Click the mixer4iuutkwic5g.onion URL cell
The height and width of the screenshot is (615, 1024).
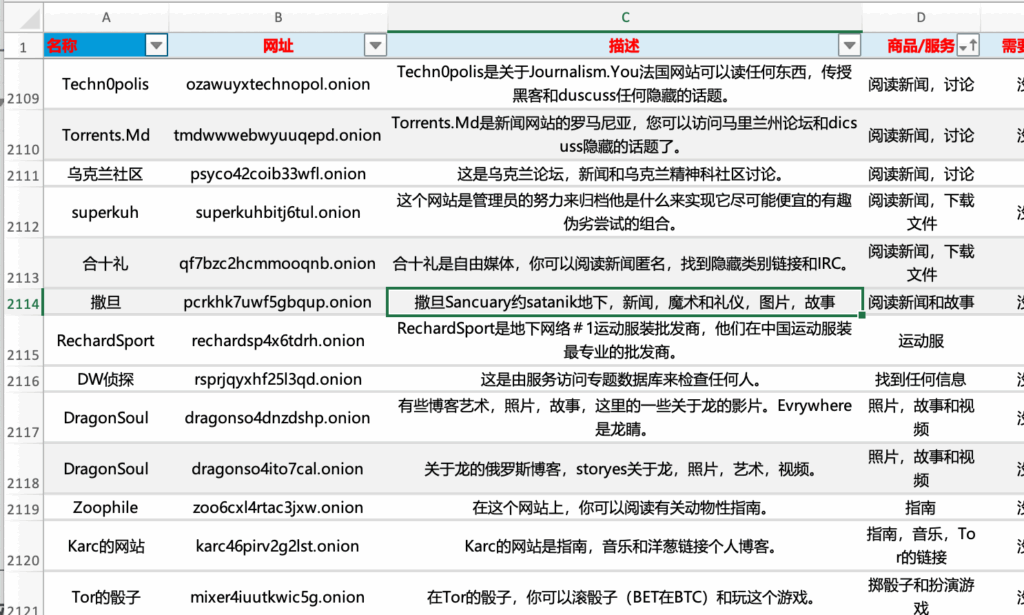tap(278, 596)
